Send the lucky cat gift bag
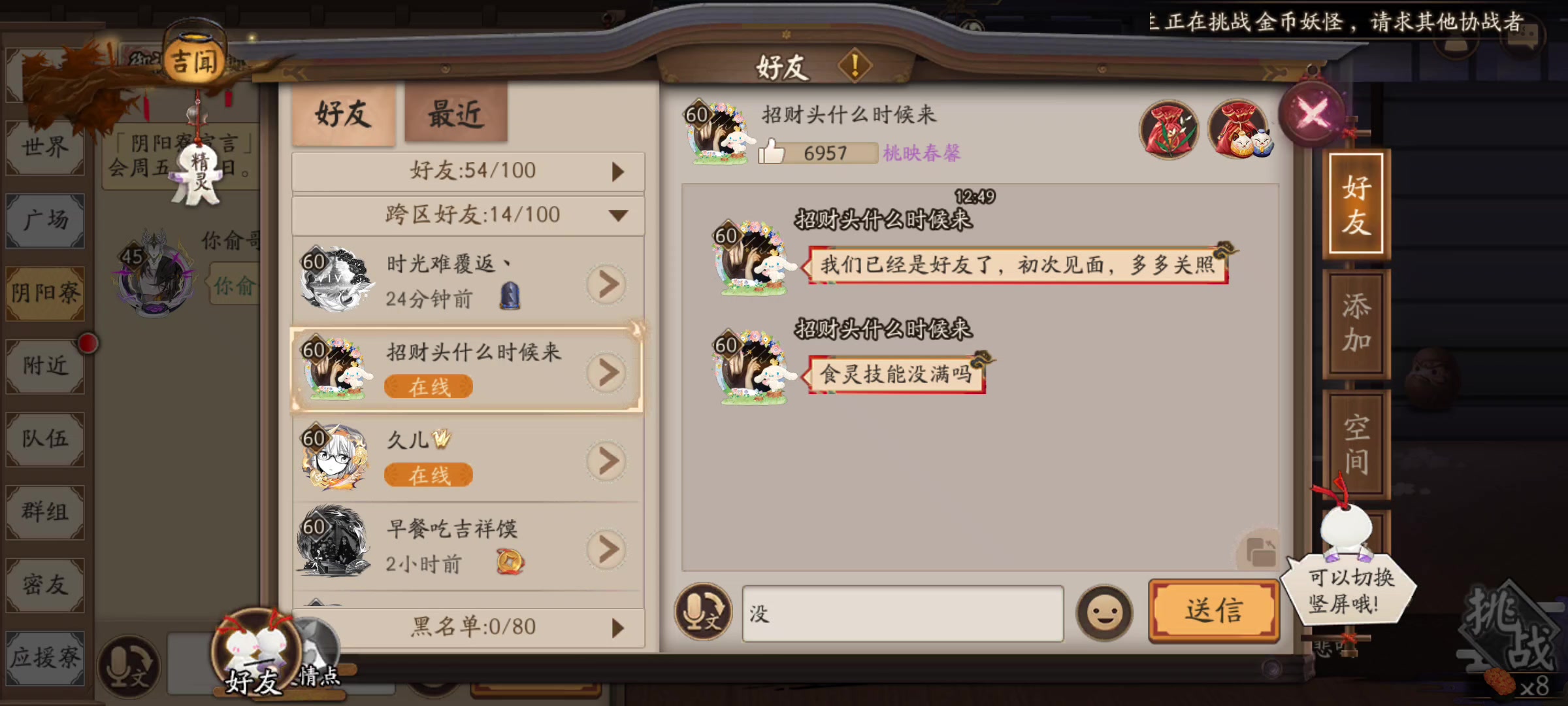Image resolution: width=1568 pixels, height=706 pixels. [1239, 129]
